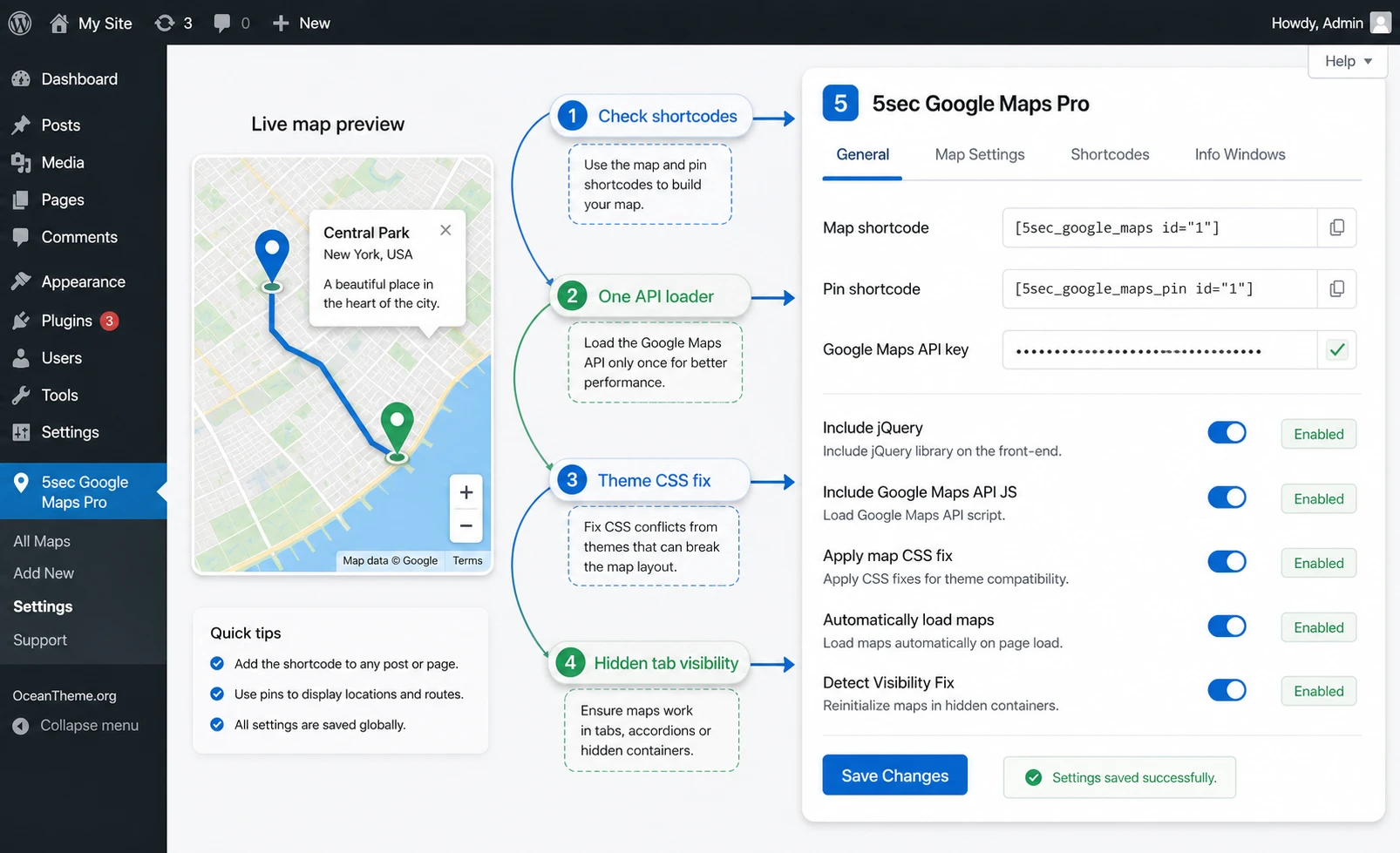Viewport: 1400px width, 853px height.
Task: Click the Posts pin icon
Action: coord(21,125)
